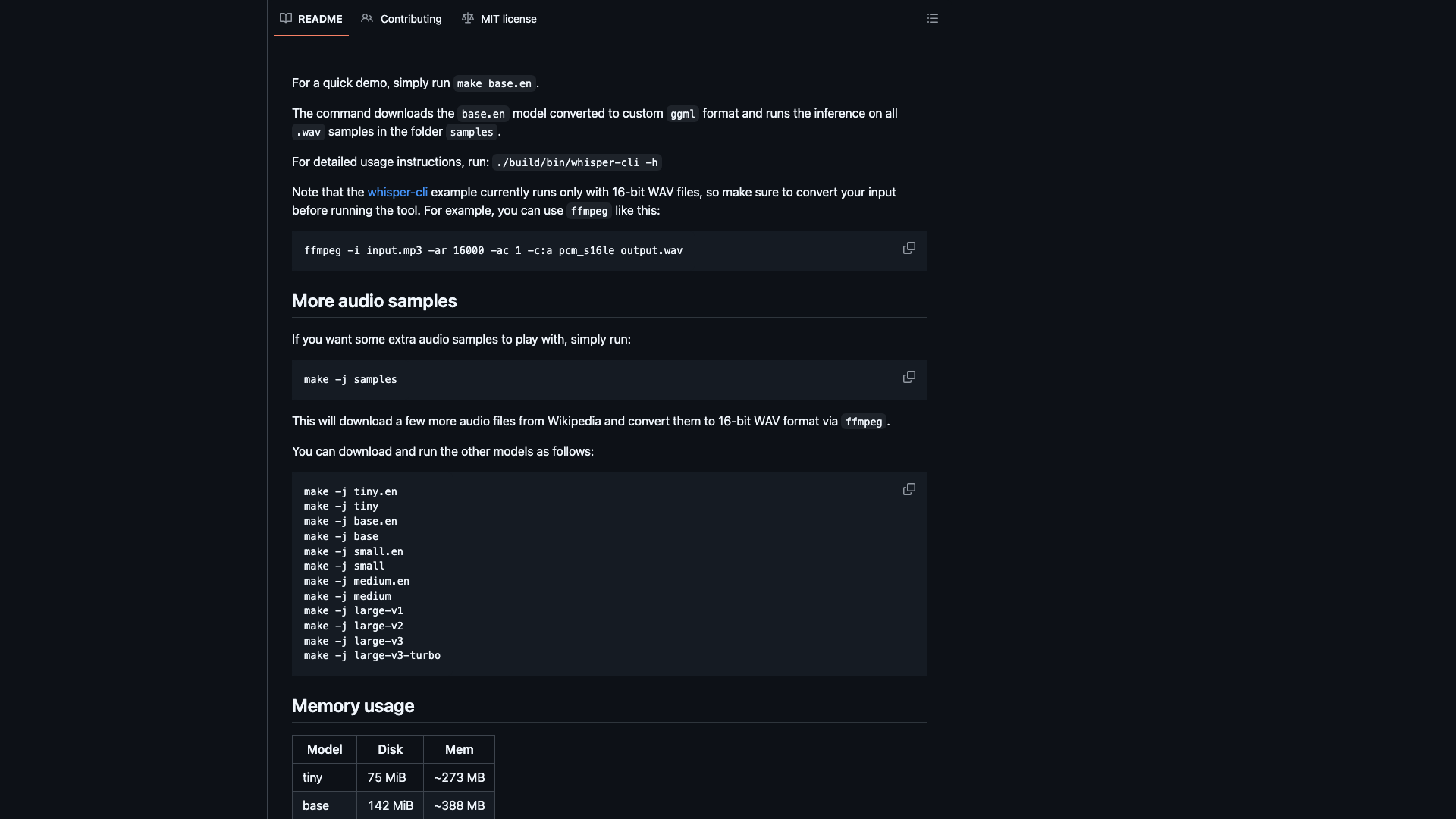Click the 'ffmpeg' inline code after 'via'
The width and height of the screenshot is (1456, 819).
pyautogui.click(x=864, y=422)
